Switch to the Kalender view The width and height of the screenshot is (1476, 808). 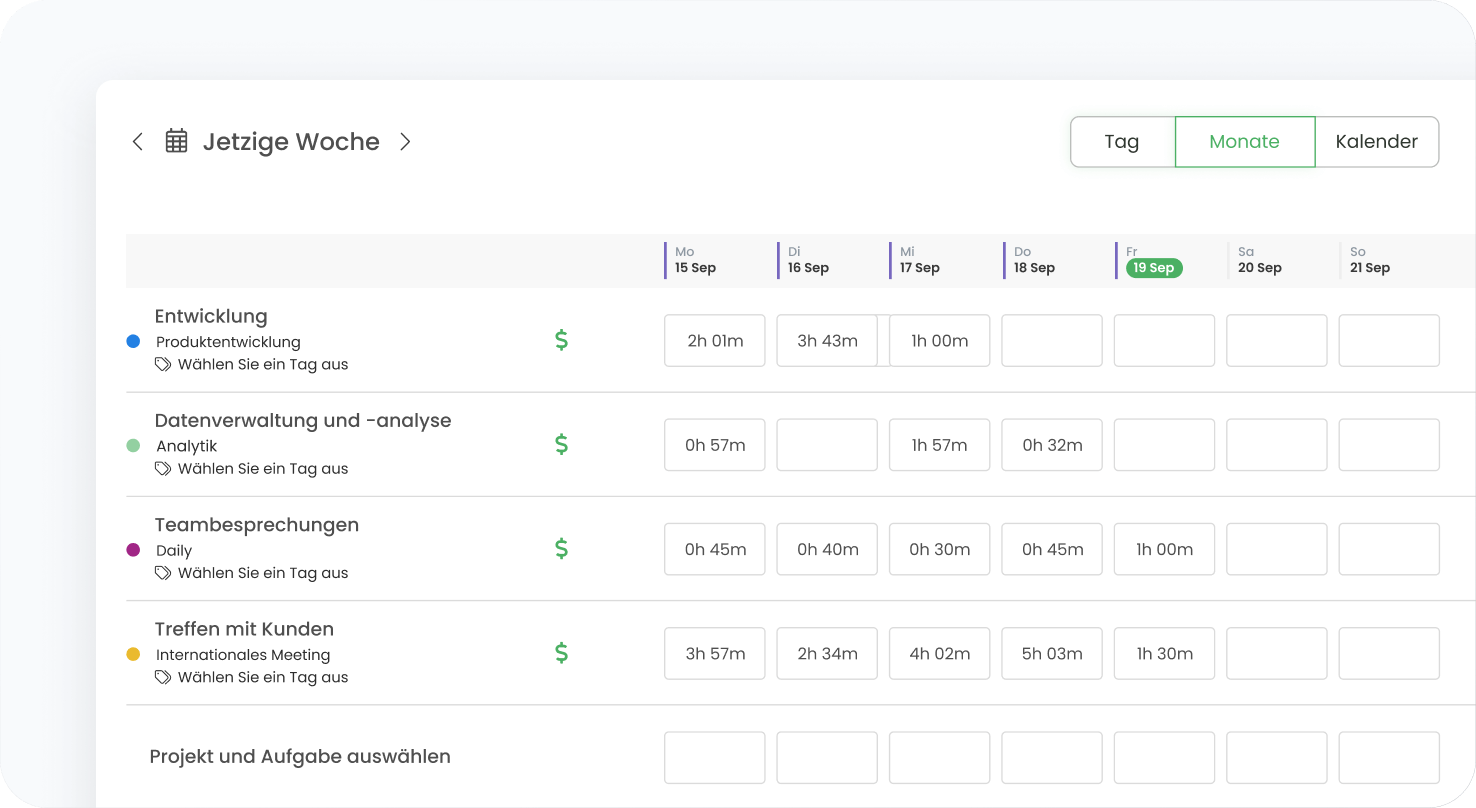point(1376,142)
